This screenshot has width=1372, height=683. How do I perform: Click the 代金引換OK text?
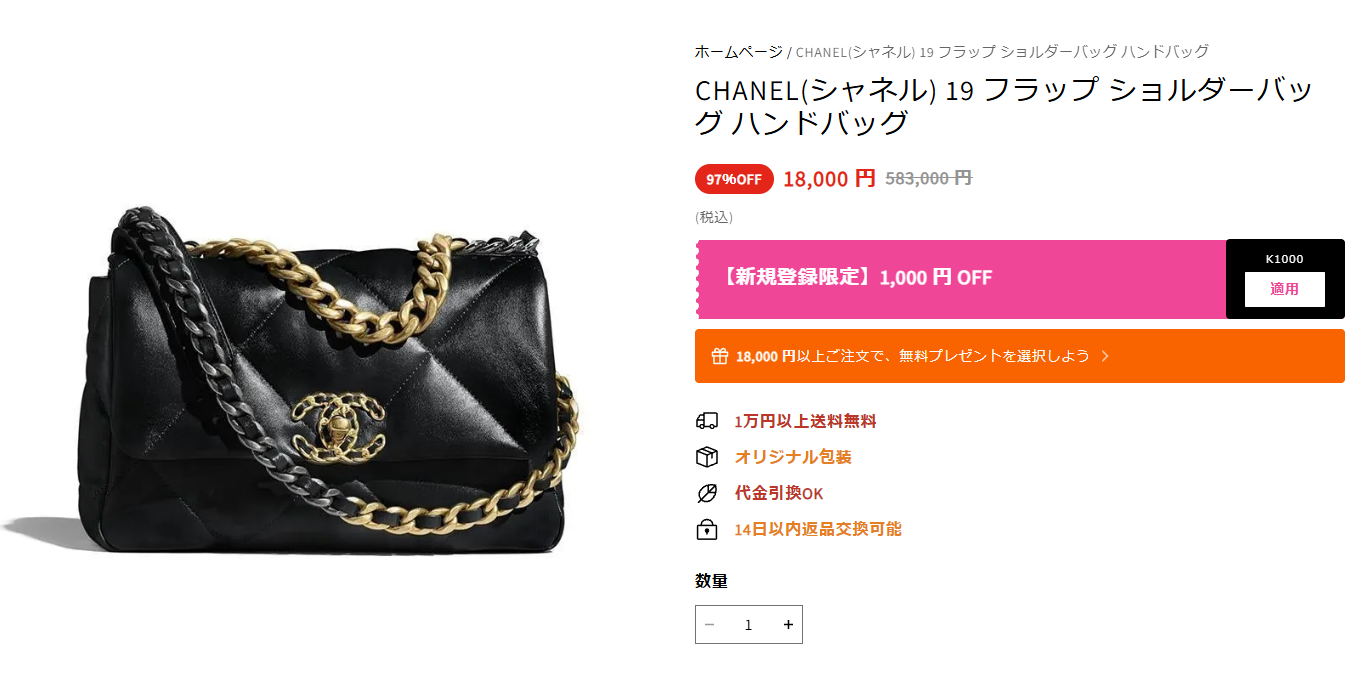(779, 493)
